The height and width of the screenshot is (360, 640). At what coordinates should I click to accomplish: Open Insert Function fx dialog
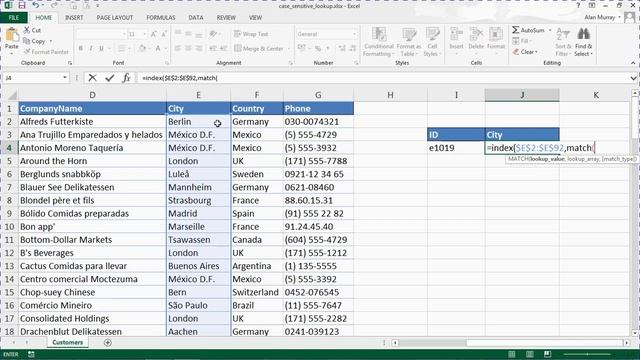127,78
